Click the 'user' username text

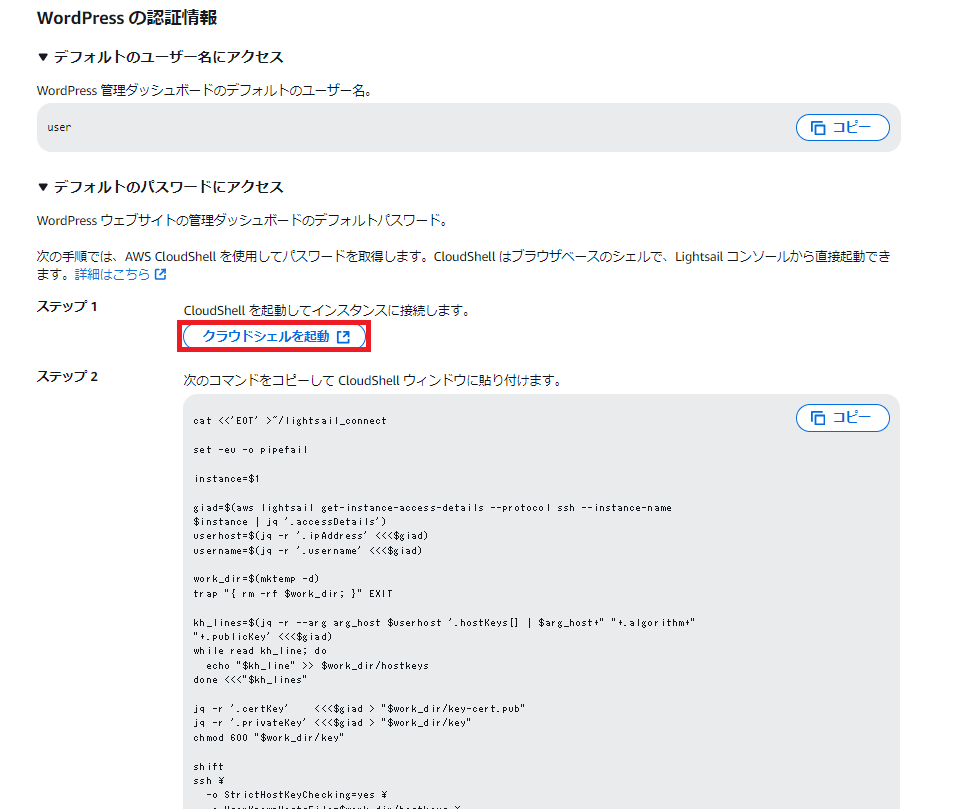59,127
